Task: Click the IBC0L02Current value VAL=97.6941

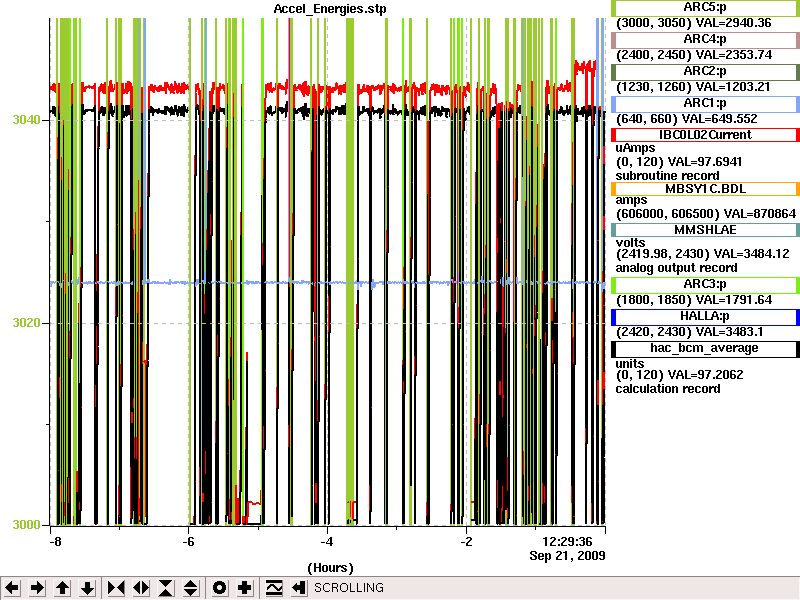Action: coord(705,162)
